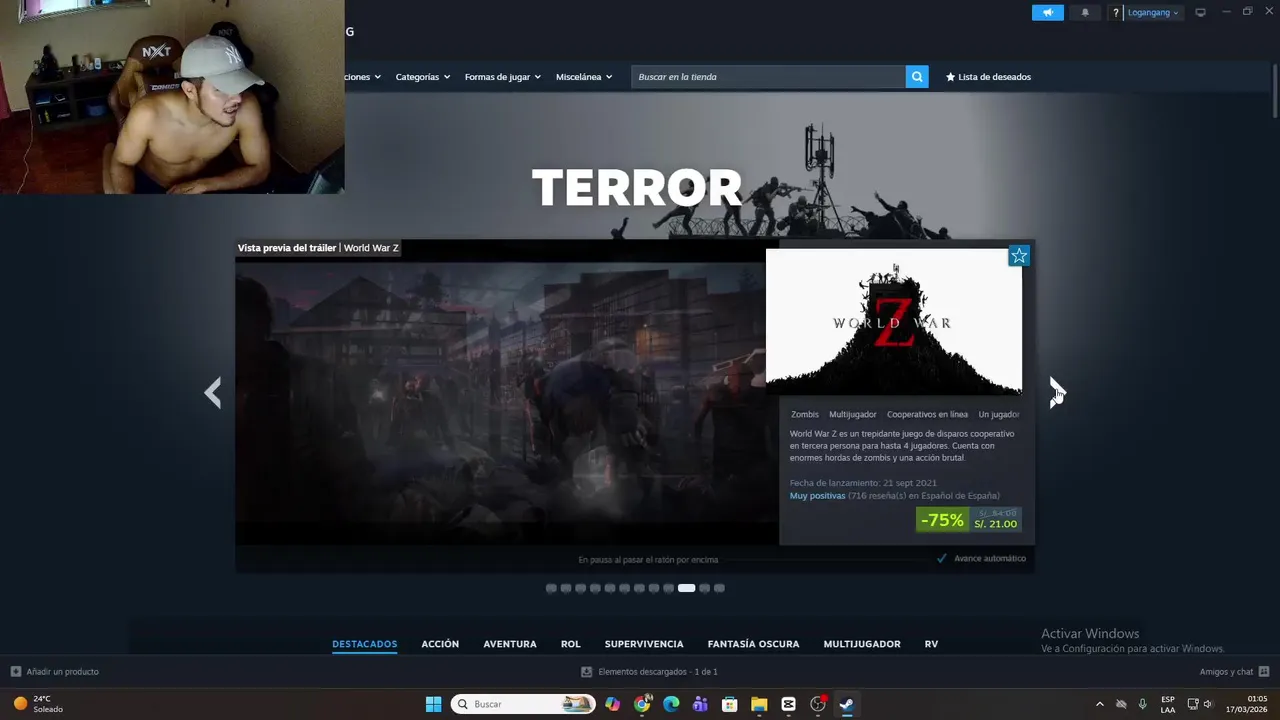Open CapCut from the taskbar
Viewport: 1280px width, 720px height.
coord(788,704)
